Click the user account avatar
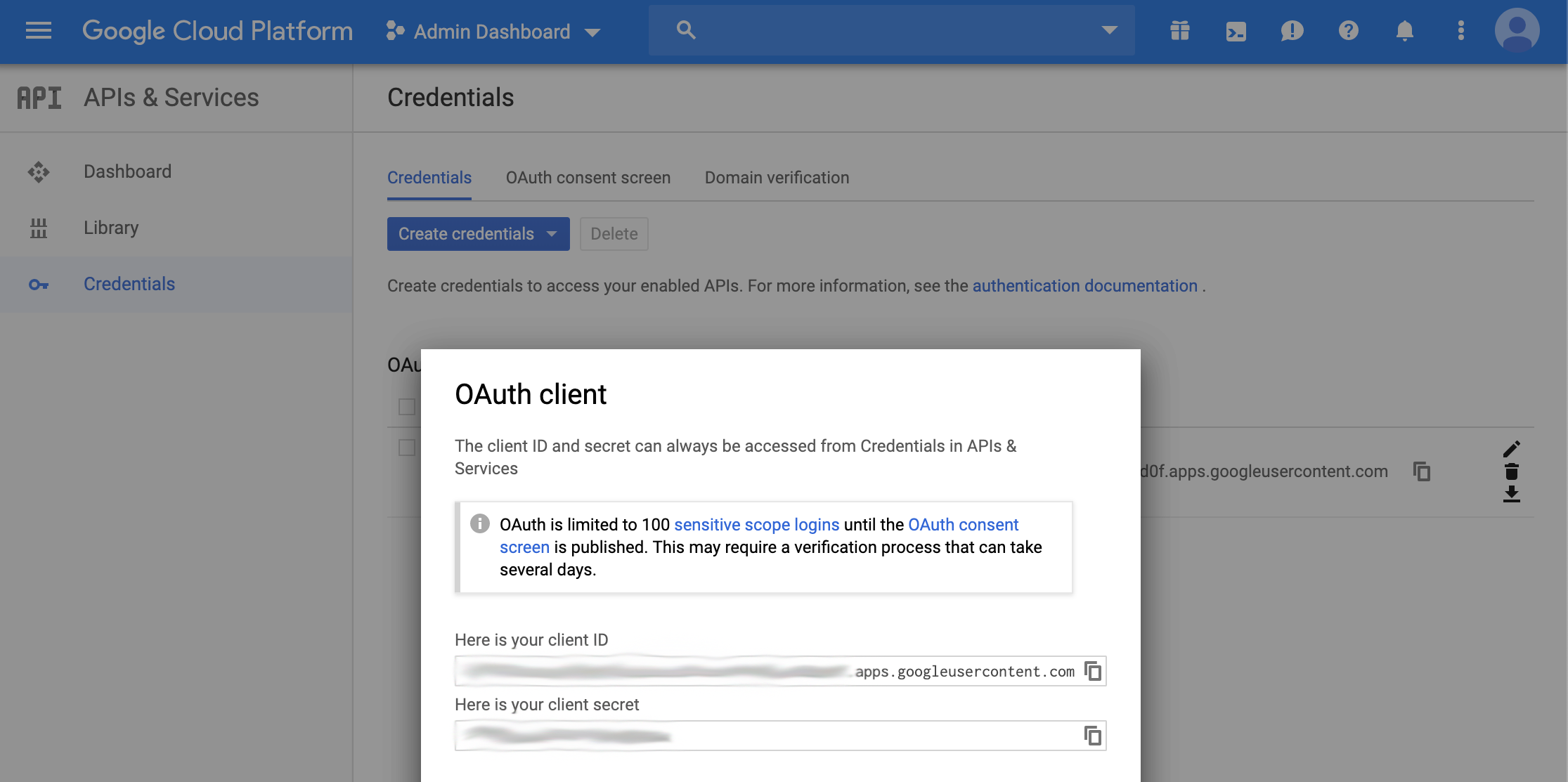This screenshot has width=1568, height=782. (x=1517, y=31)
